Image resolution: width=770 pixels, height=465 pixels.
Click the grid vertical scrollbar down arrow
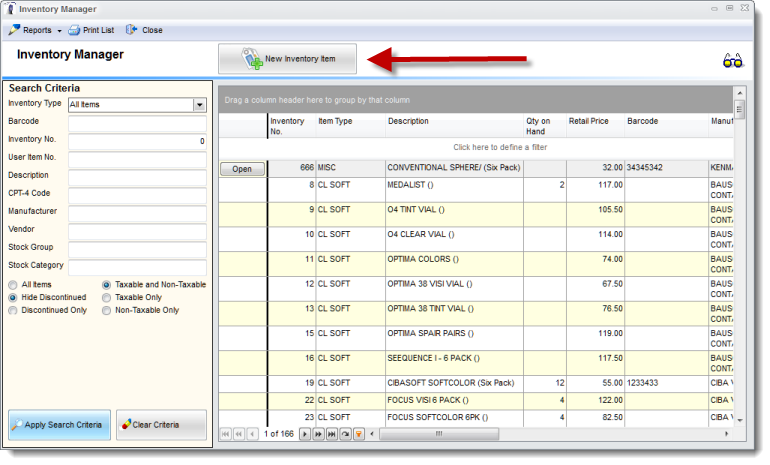coord(740,421)
